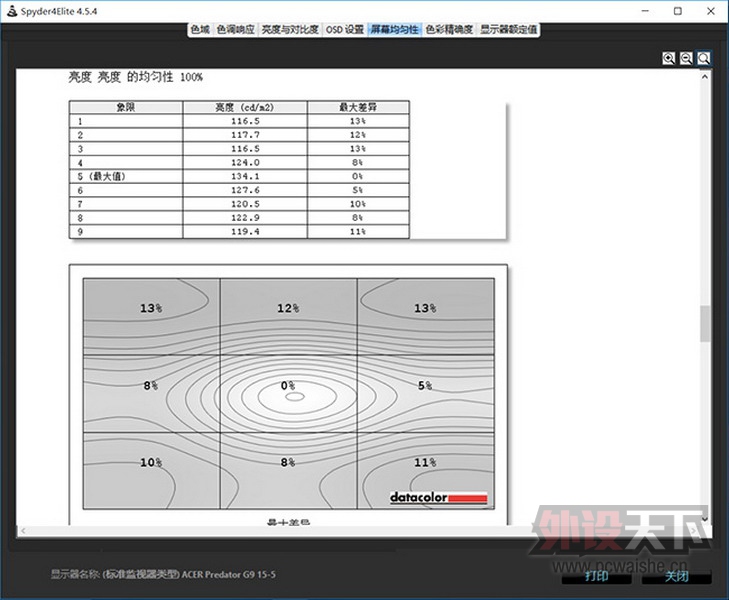Open the 色域 tab
Screen dimensions: 729x600
tap(200, 30)
